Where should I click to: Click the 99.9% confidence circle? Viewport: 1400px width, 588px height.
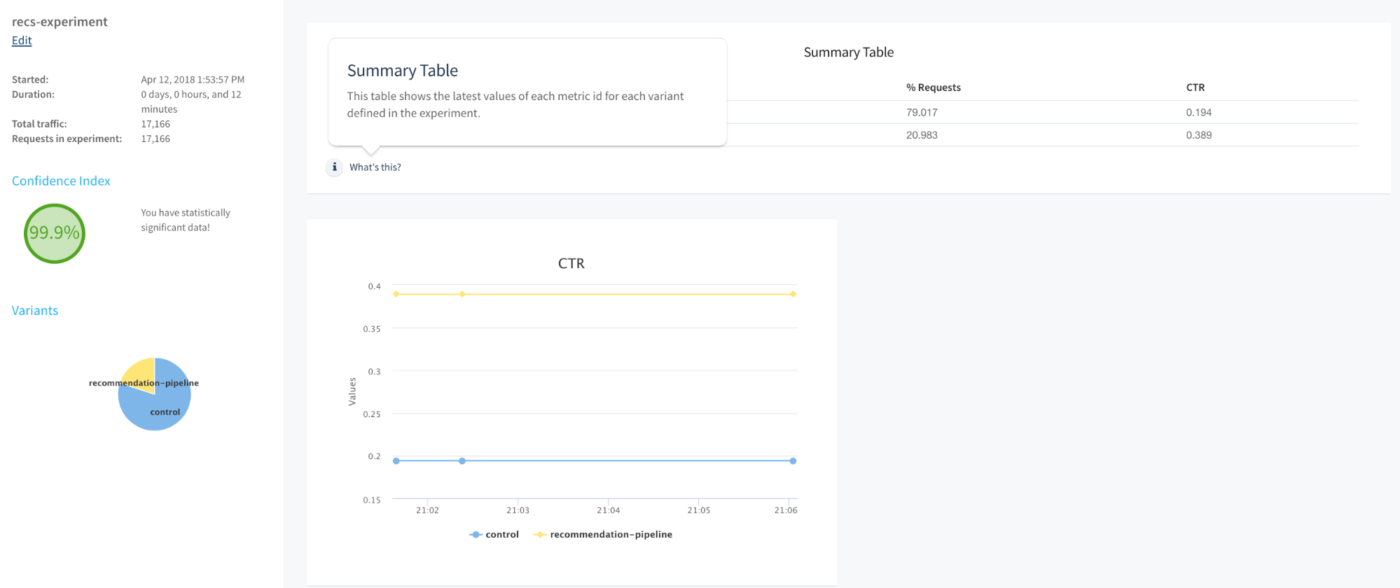[54, 233]
